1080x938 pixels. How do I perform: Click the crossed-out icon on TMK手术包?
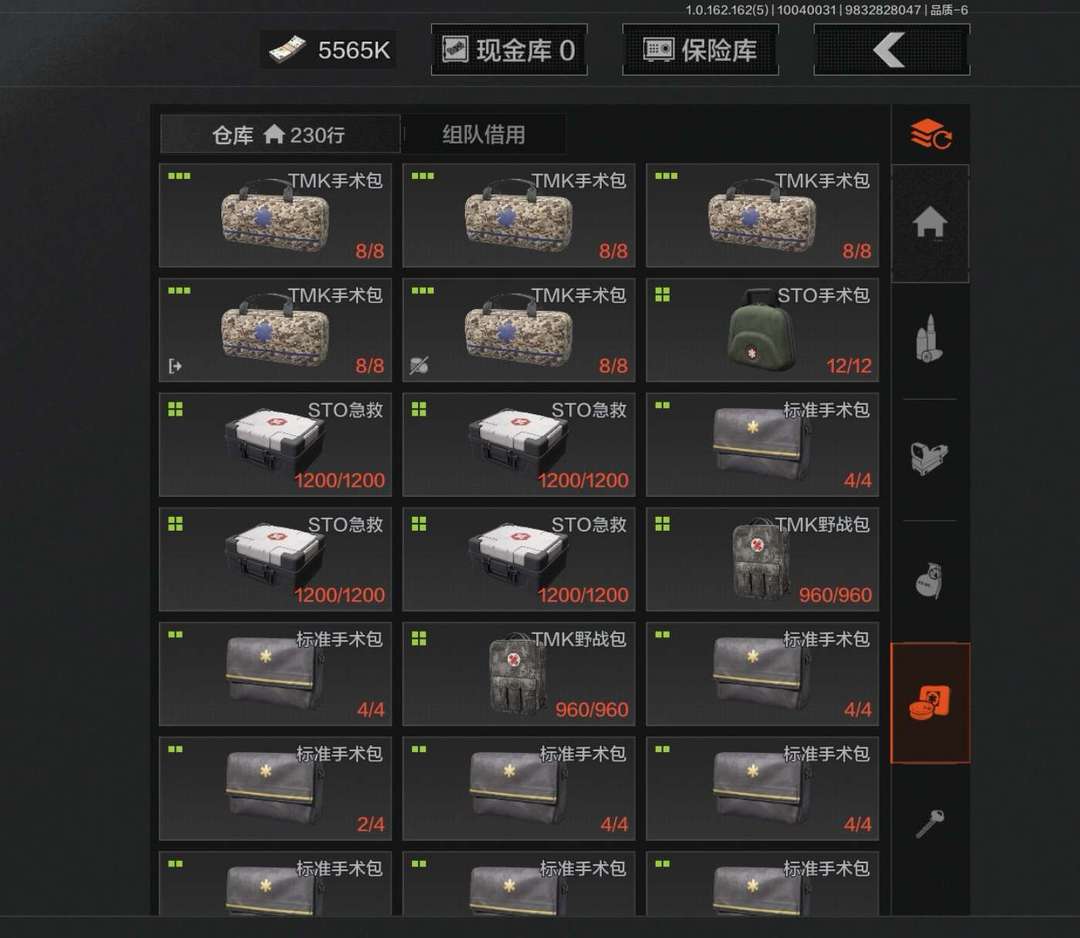[419, 365]
